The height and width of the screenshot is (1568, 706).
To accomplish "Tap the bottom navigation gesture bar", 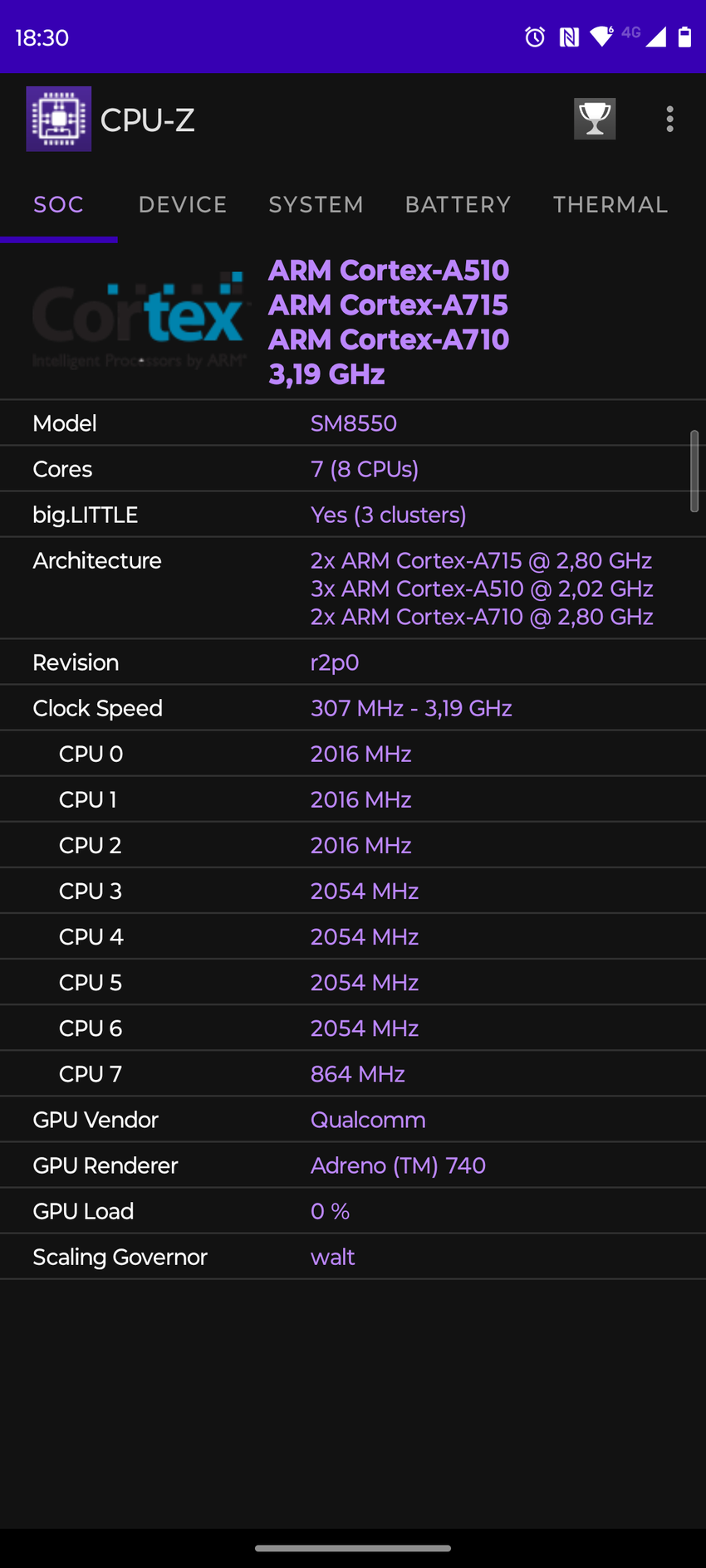I will (353, 1548).
